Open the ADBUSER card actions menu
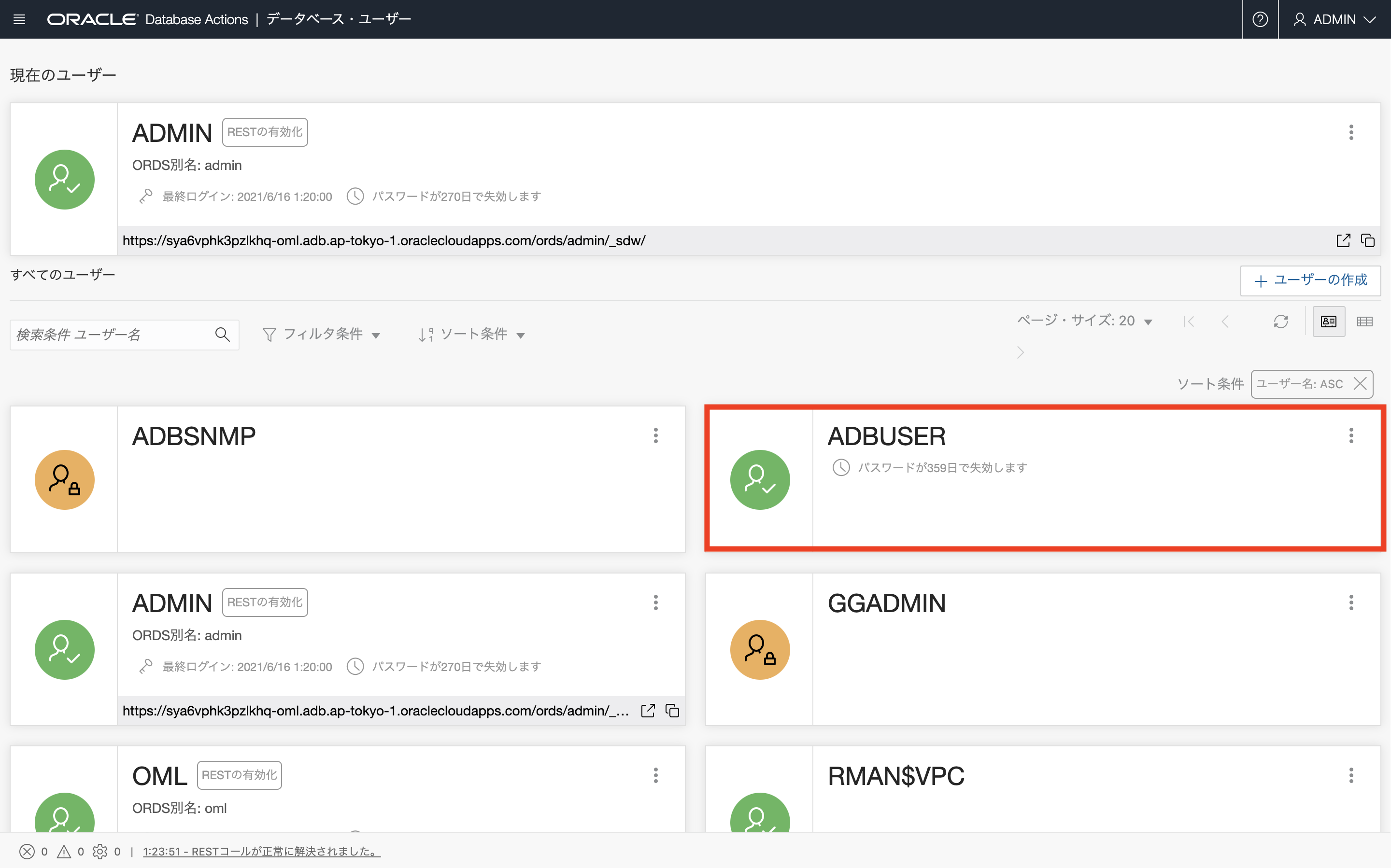This screenshot has height=868, width=1391. coord(1351,436)
